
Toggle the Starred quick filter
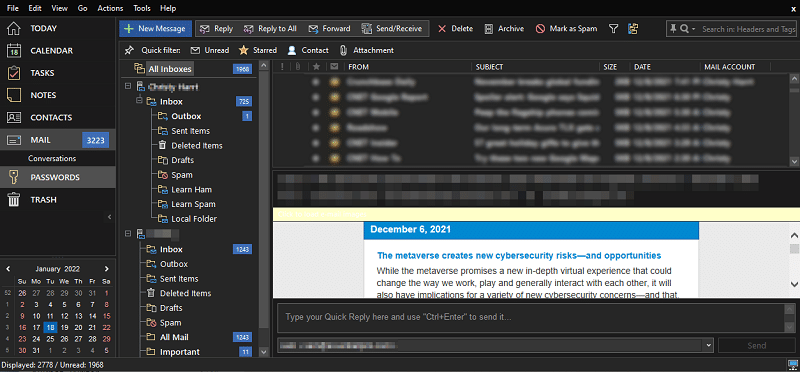click(258, 50)
